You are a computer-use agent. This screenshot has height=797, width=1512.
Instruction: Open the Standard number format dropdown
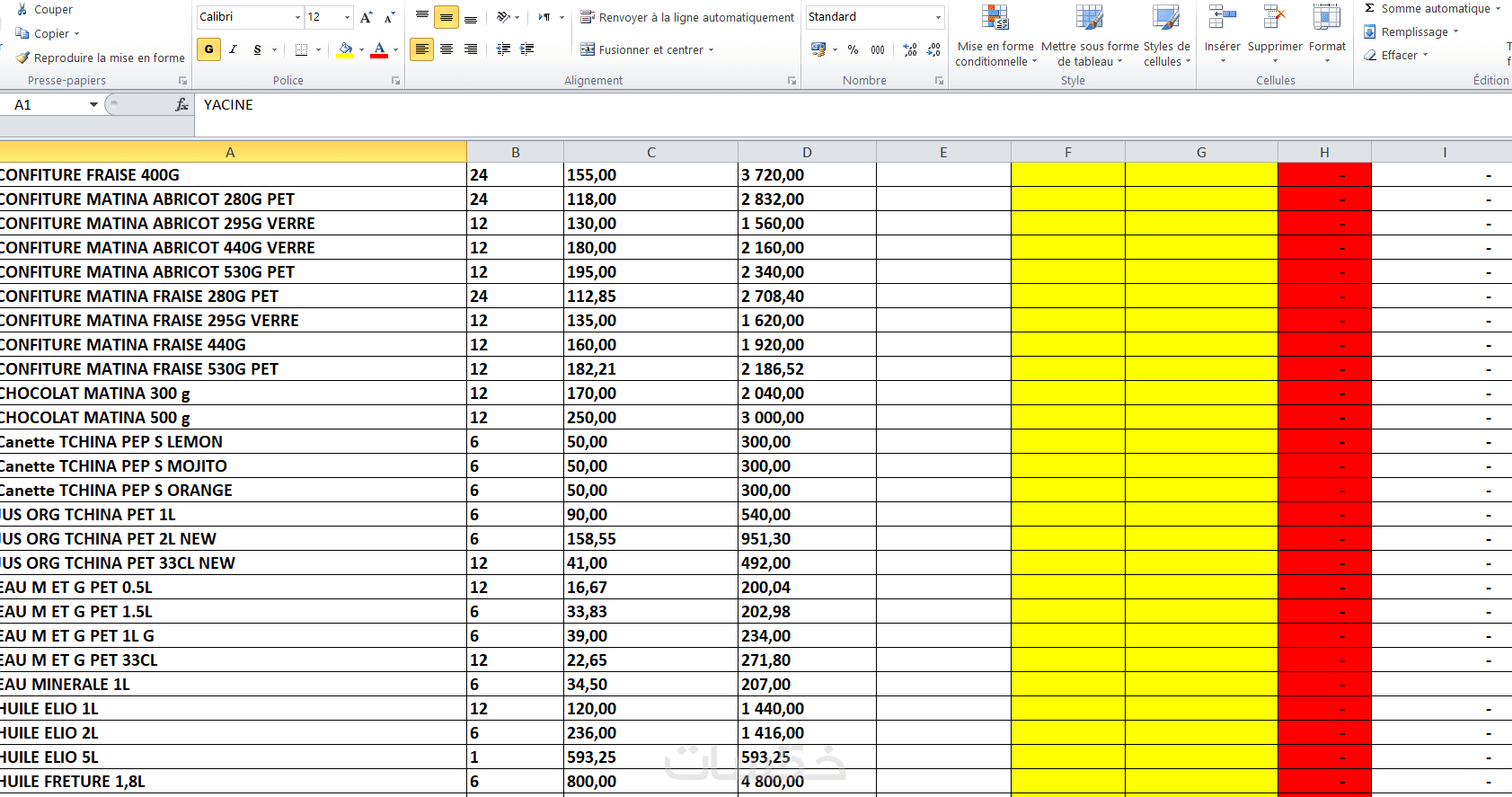tap(939, 17)
